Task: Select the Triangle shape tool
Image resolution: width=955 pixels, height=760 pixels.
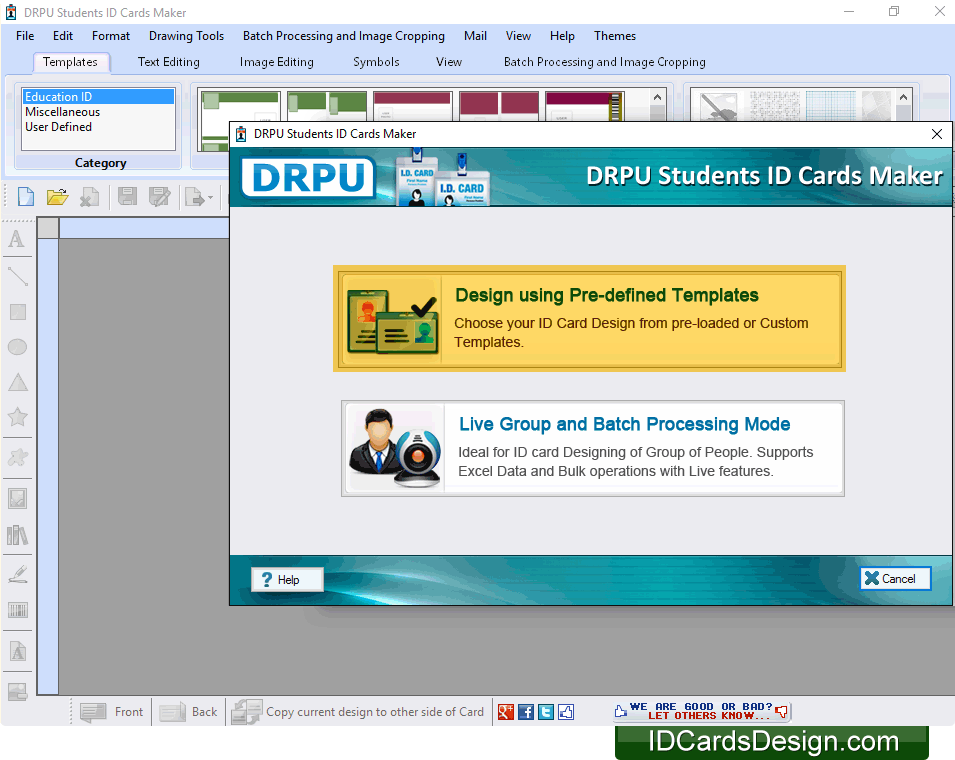Action: point(18,382)
